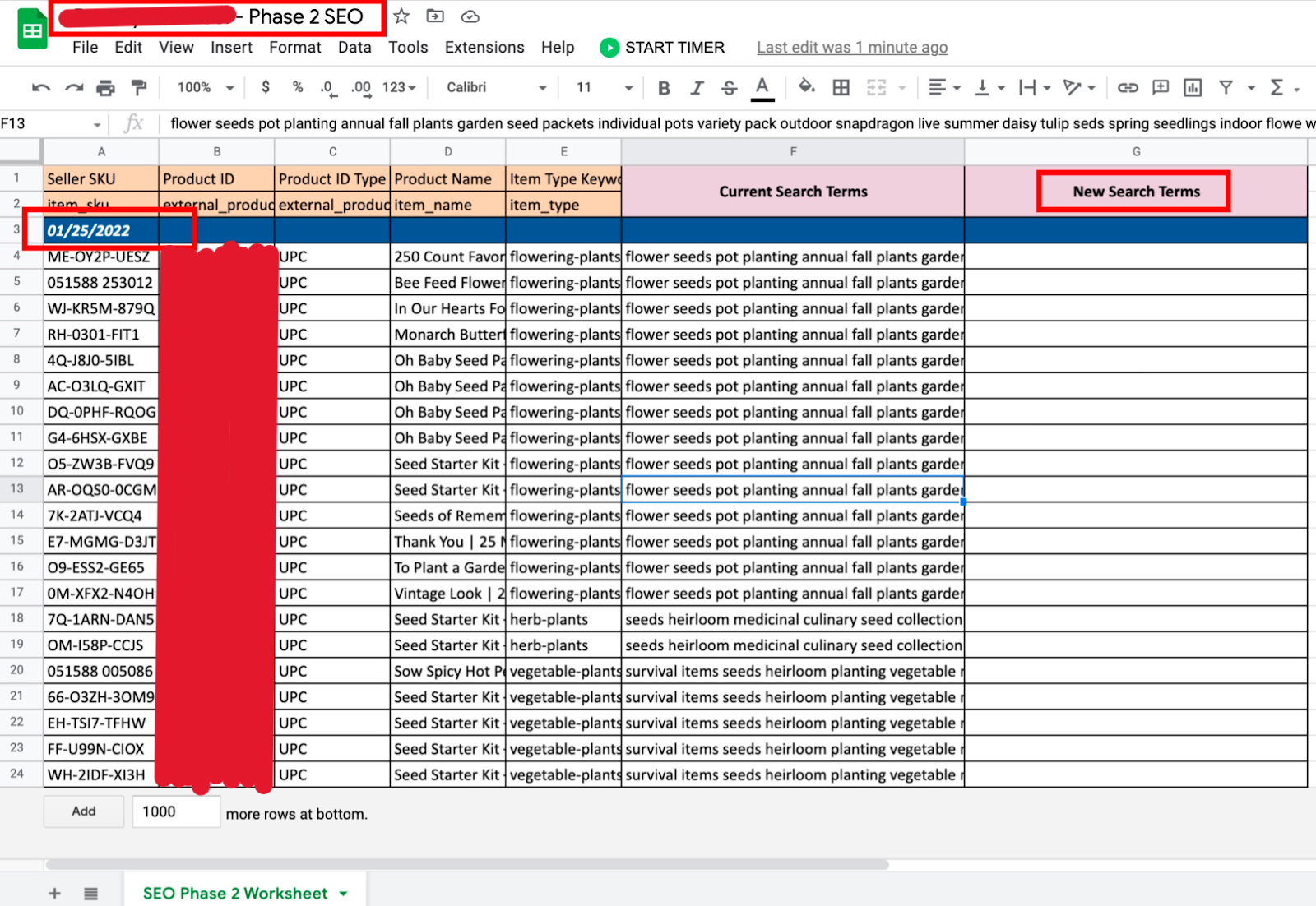Open the all sheets list icon
Image resolution: width=1316 pixels, height=906 pixels.
click(x=90, y=893)
